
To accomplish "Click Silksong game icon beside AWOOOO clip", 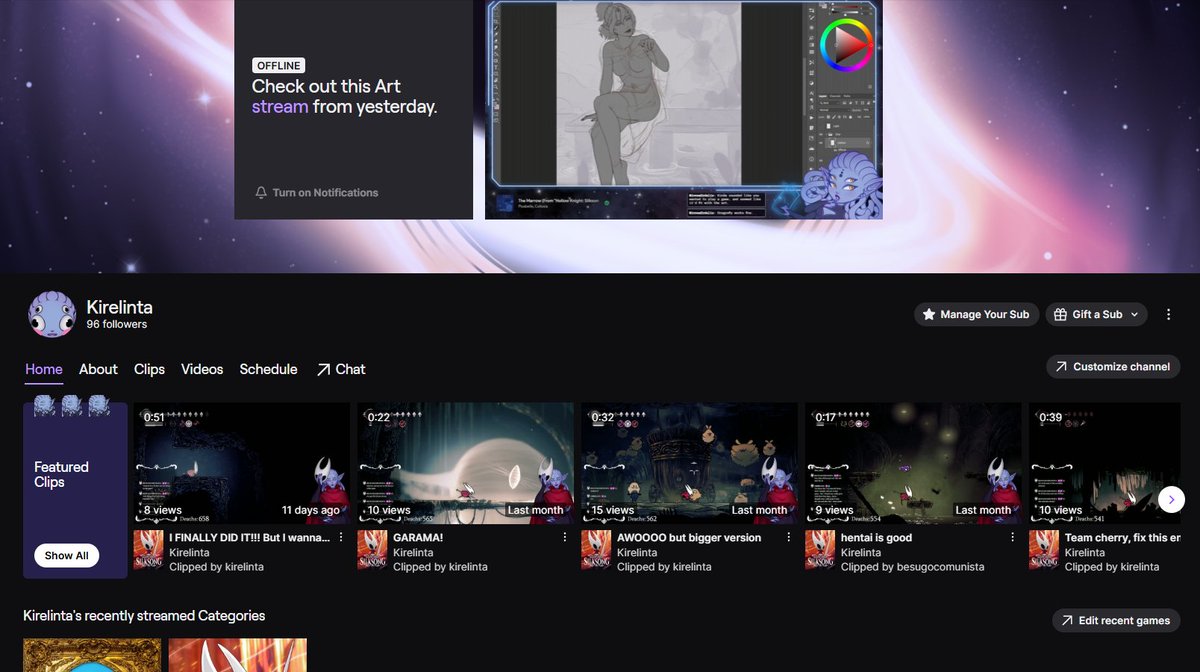I will pos(596,551).
